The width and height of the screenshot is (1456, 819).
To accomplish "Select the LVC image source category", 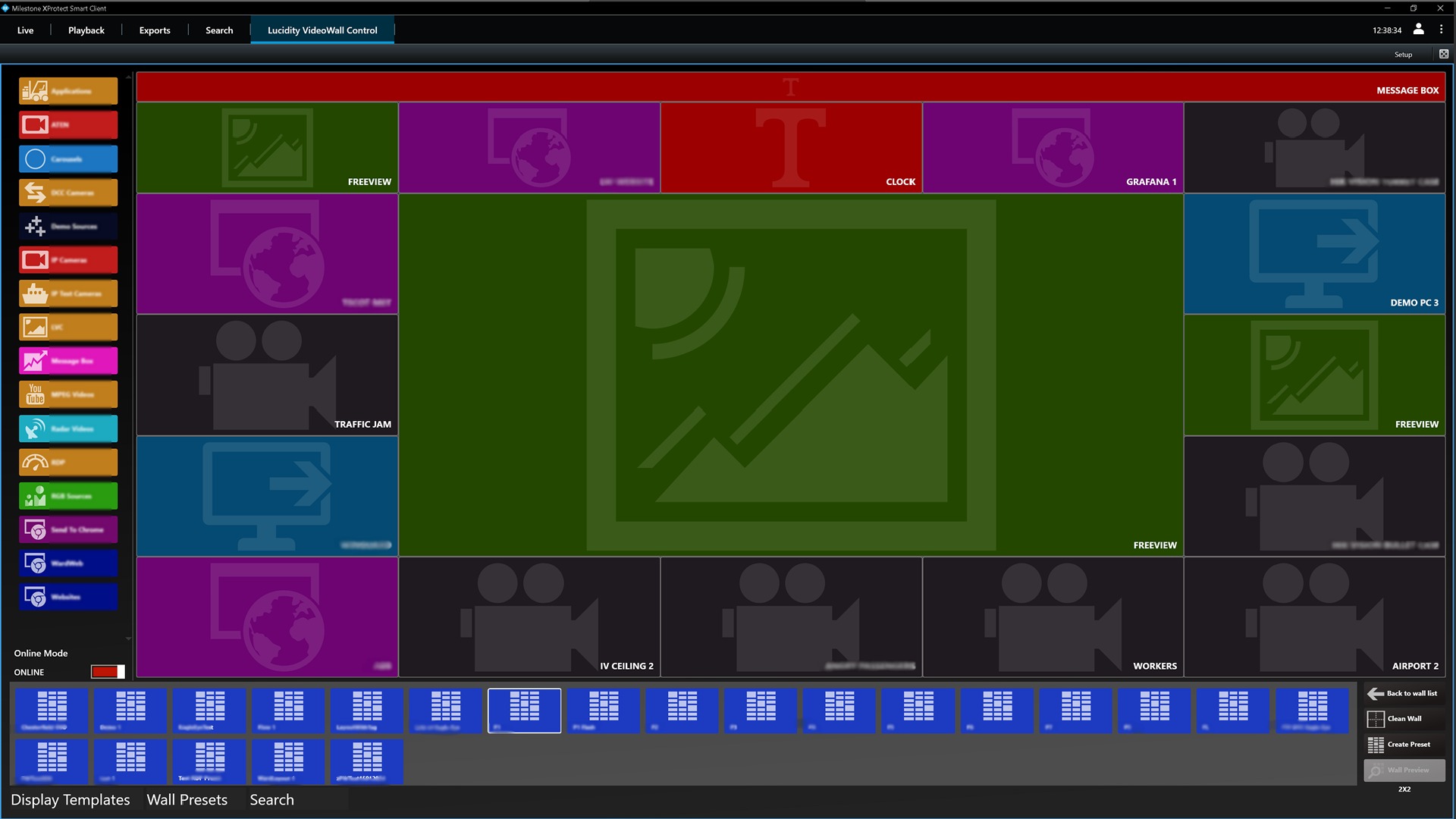I will coord(68,327).
